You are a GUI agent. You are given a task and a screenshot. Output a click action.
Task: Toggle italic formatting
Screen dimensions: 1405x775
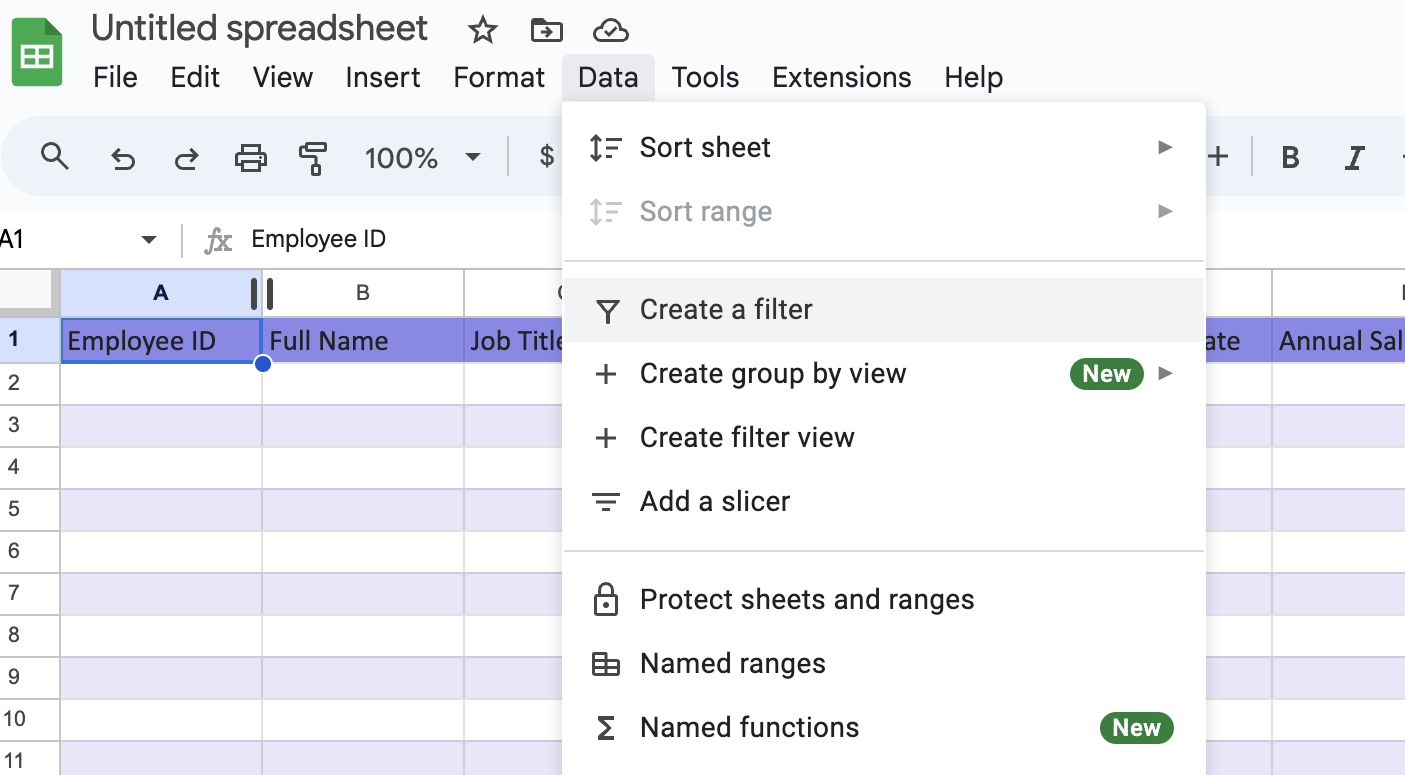tap(1353, 157)
